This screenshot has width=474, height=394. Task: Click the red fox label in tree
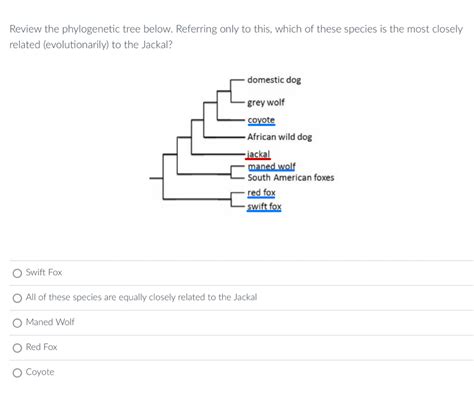coord(261,193)
